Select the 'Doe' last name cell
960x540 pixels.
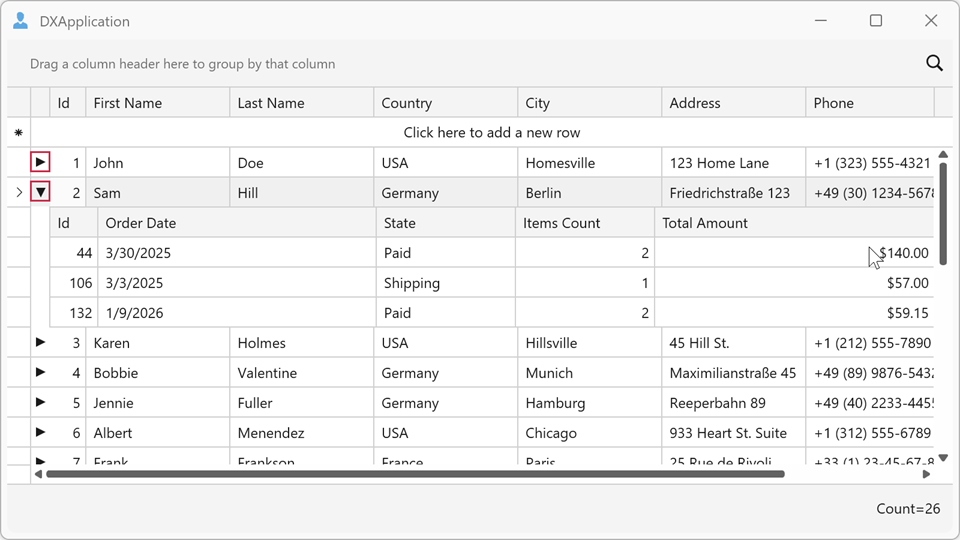point(302,163)
